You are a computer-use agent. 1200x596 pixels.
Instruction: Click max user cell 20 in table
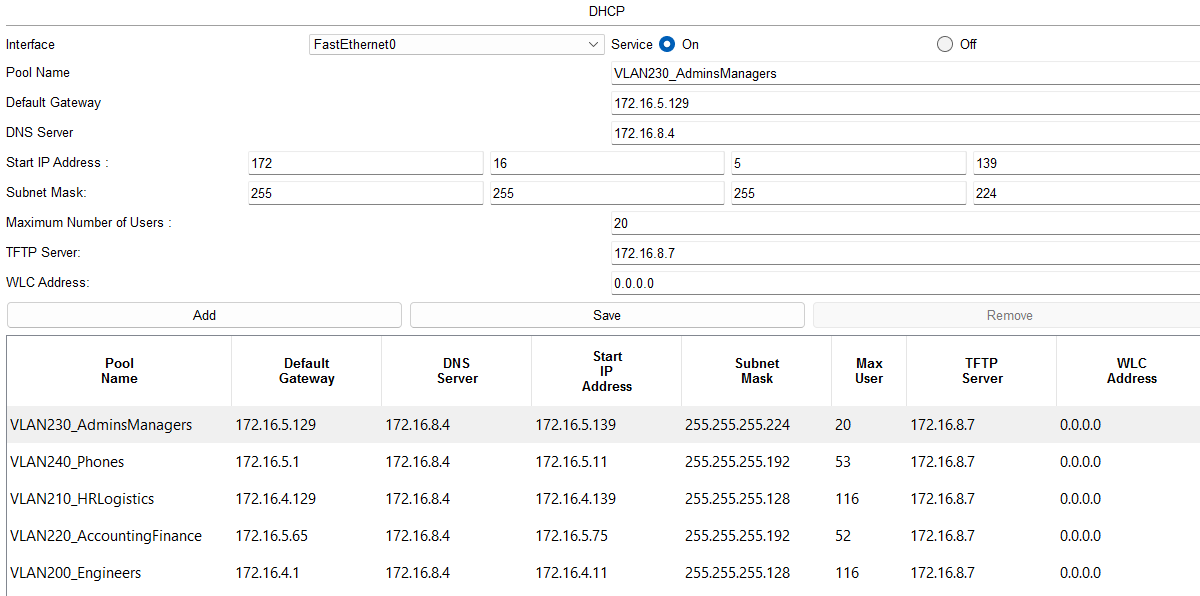pyautogui.click(x=869, y=425)
